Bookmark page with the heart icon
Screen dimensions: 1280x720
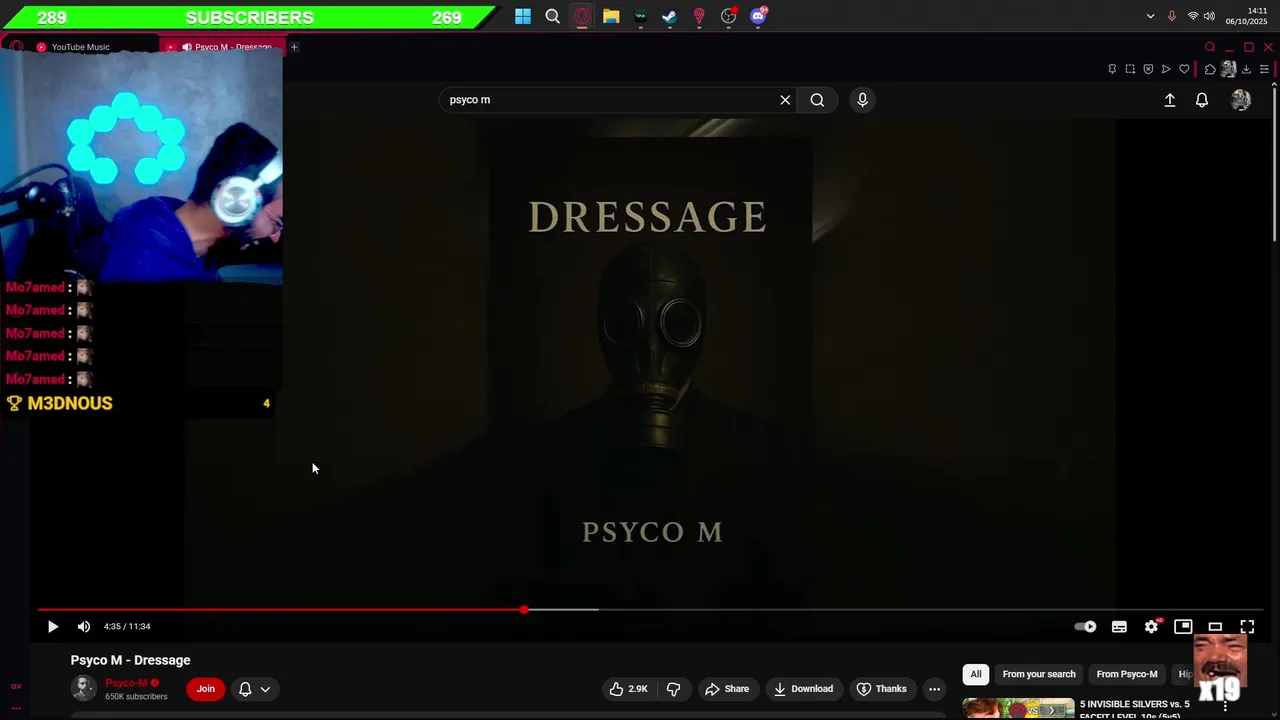coord(1185,69)
